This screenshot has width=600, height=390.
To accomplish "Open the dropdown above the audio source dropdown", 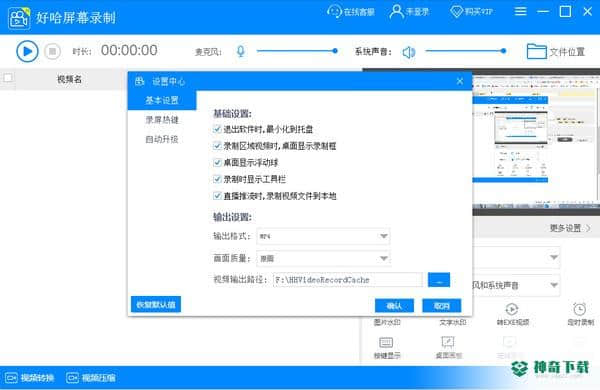I will pos(516,257).
